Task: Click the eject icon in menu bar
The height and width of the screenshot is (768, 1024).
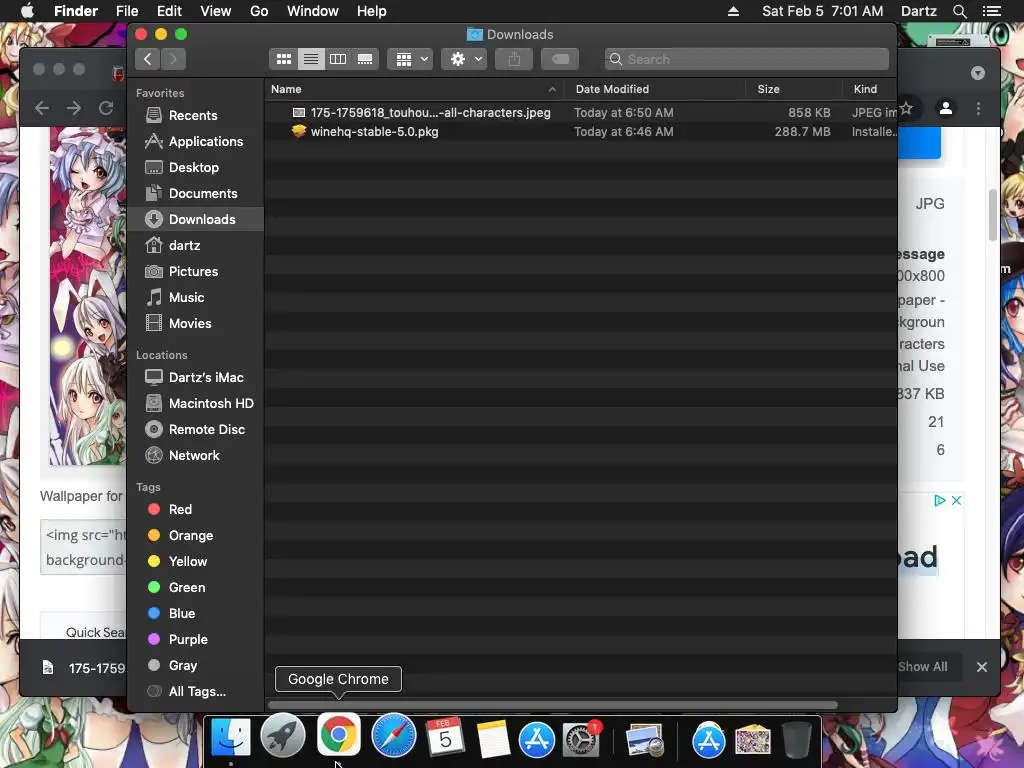Action: tap(733, 11)
